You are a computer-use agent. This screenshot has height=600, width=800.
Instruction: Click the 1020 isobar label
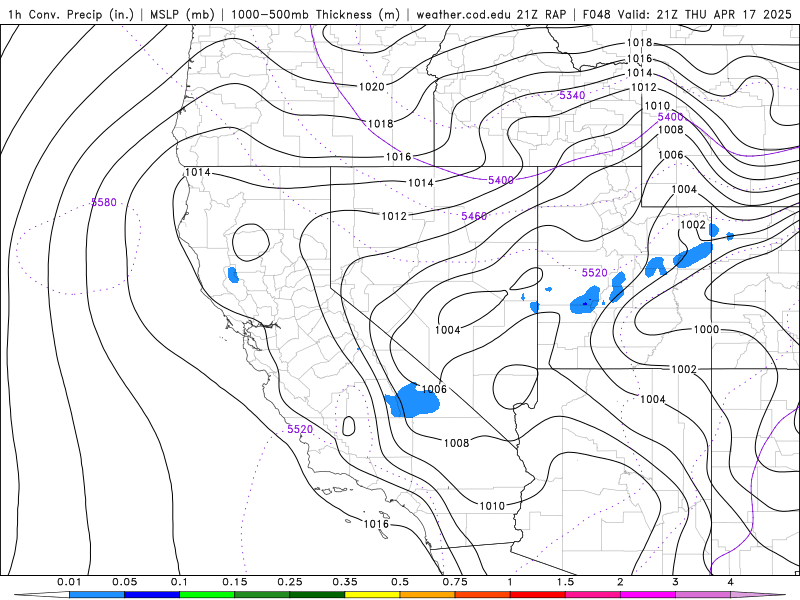point(371,87)
